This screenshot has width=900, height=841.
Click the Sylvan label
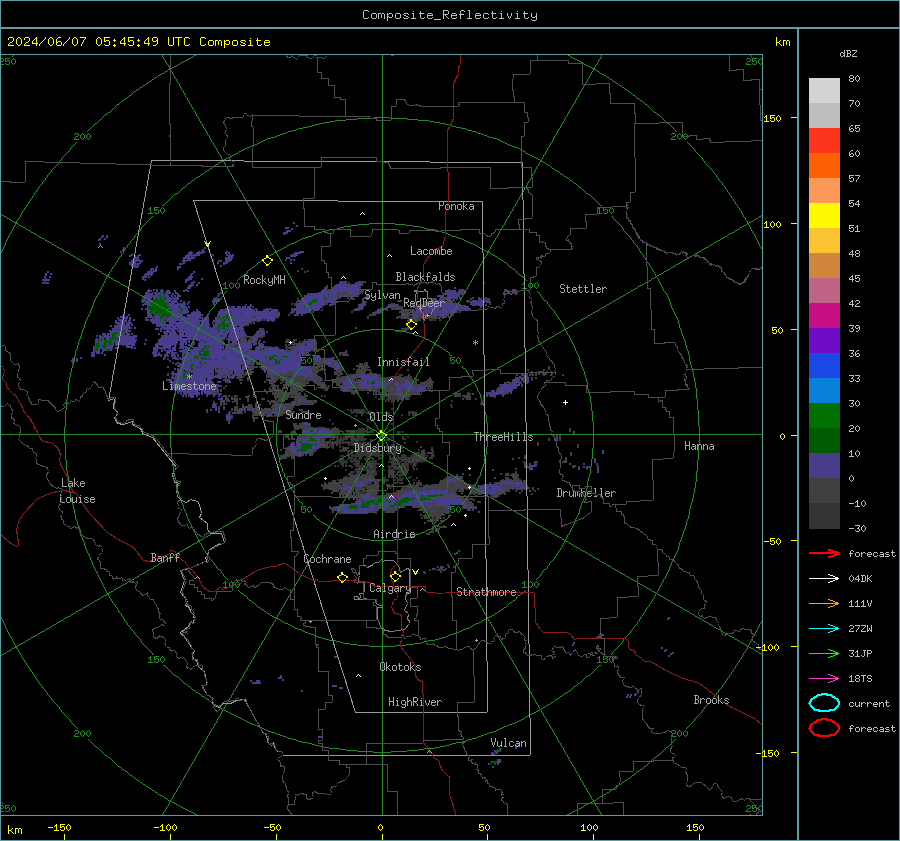tap(382, 295)
